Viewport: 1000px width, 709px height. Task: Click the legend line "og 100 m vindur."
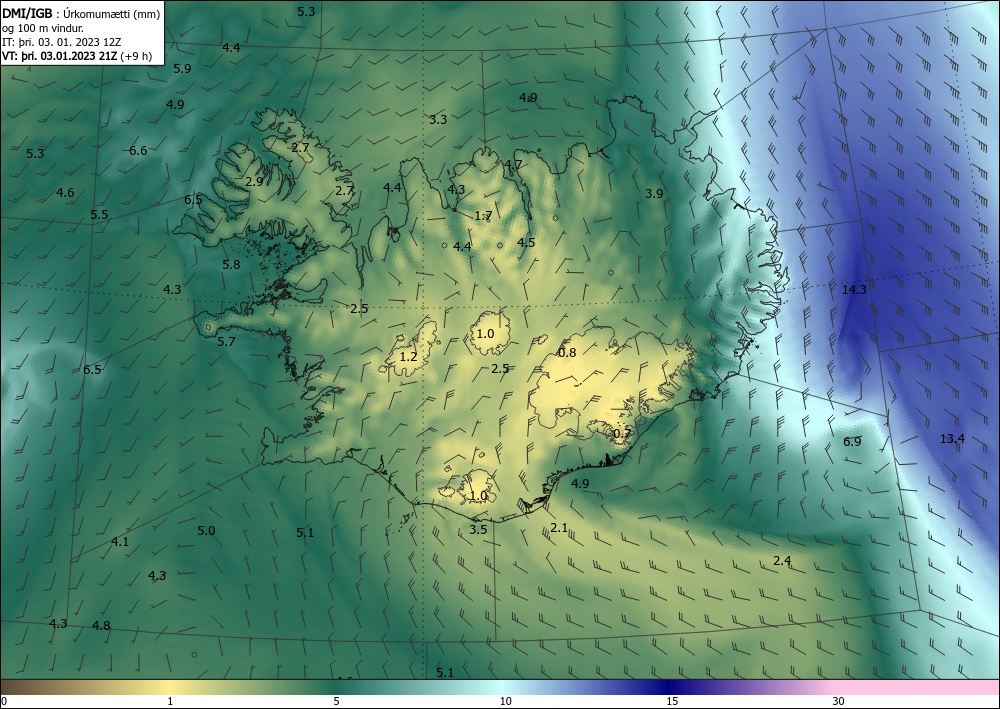pos(43,28)
